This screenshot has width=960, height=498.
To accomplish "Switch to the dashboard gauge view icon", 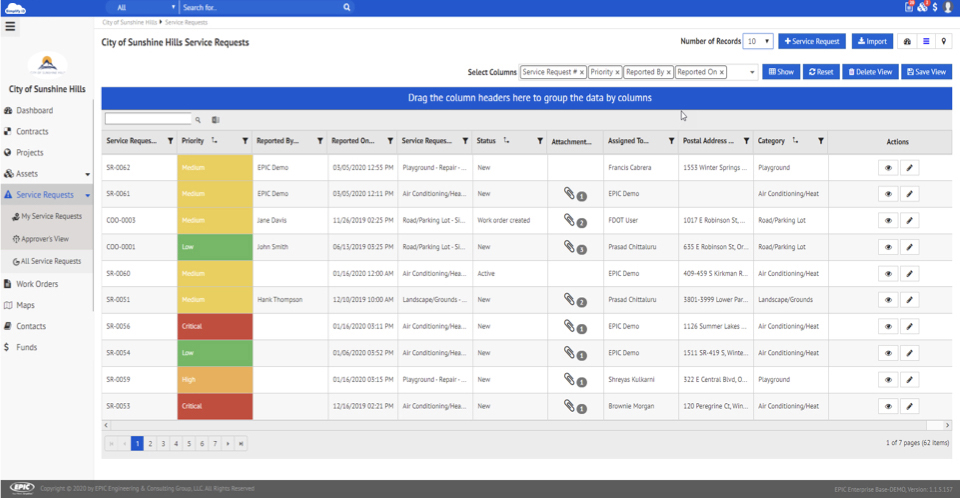I will (x=908, y=42).
